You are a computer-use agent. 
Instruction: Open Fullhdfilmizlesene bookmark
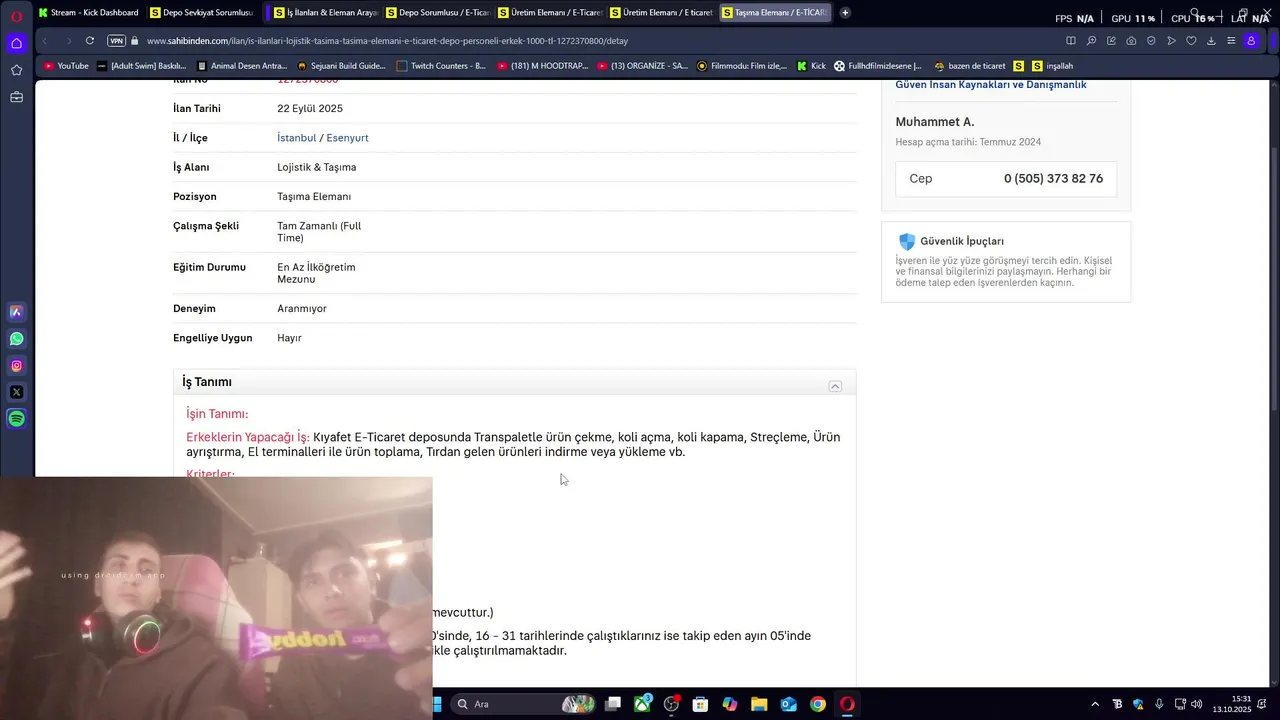pos(878,66)
